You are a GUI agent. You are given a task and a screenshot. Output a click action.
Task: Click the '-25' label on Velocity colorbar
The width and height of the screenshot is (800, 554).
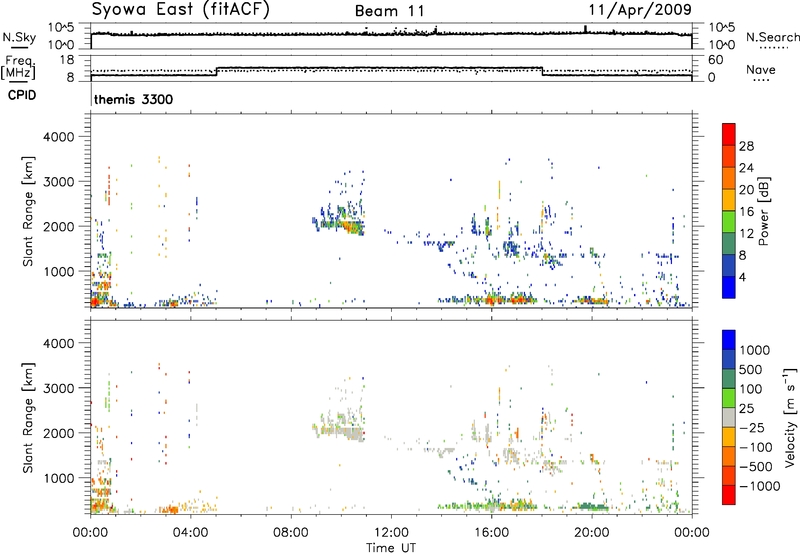[x=753, y=428]
